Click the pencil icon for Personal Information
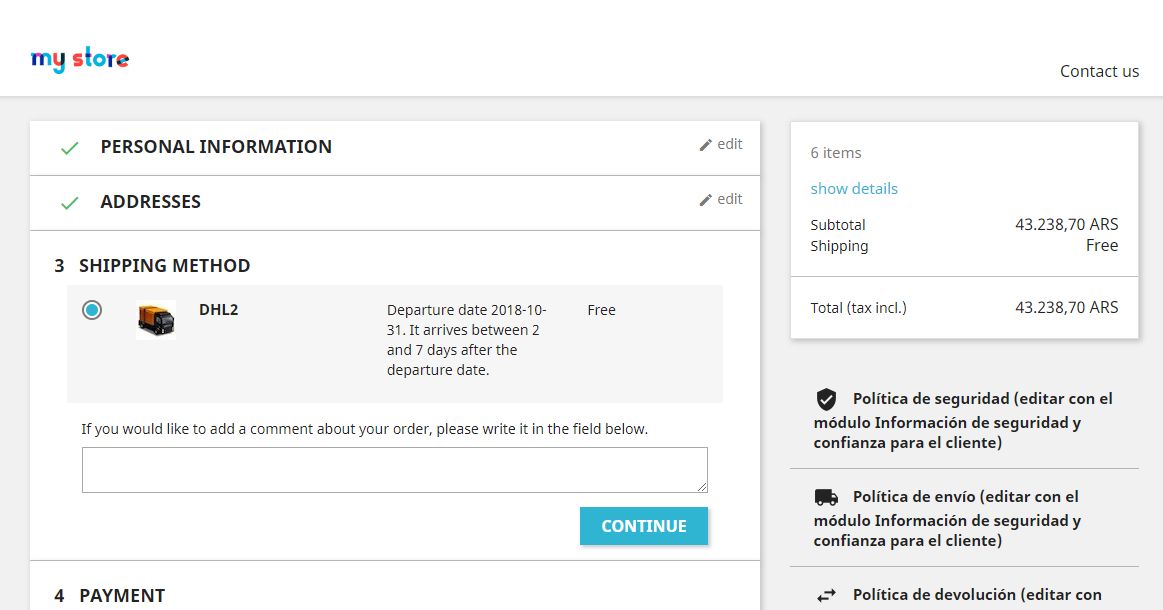 tap(706, 145)
